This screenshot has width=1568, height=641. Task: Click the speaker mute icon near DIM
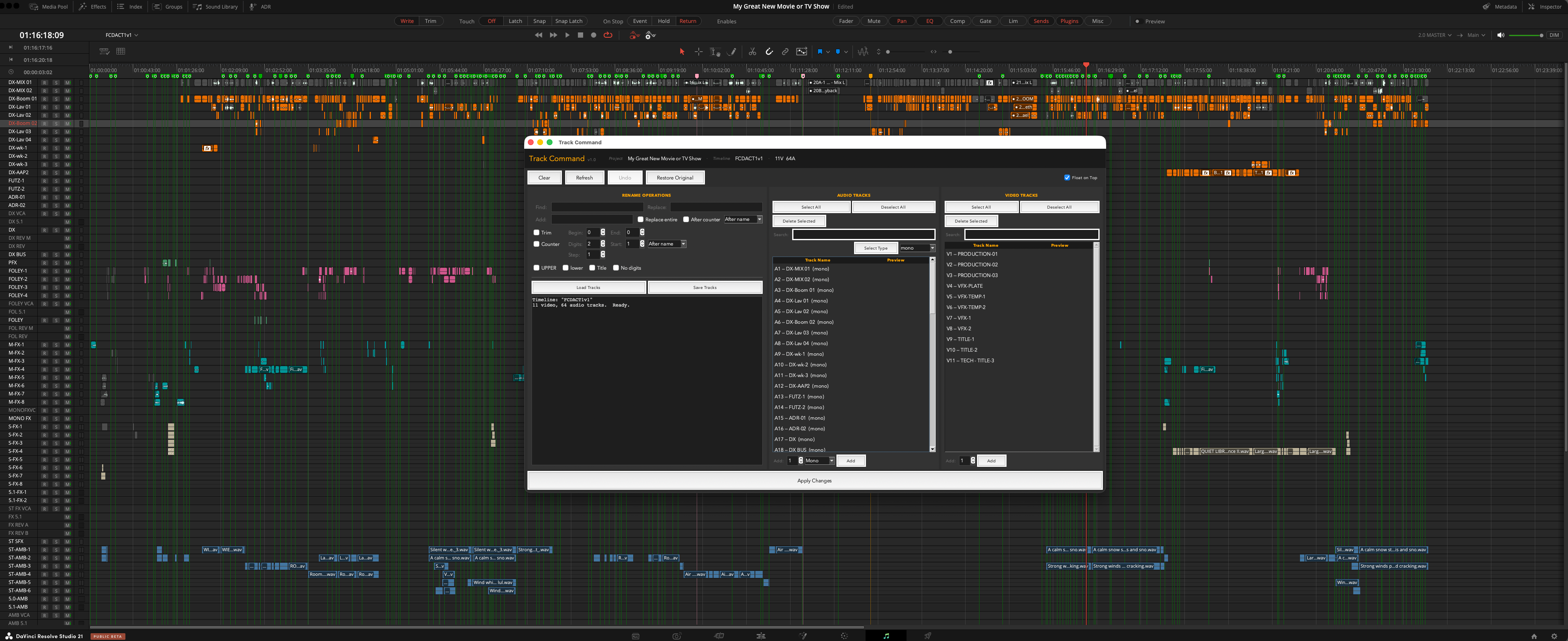pos(1500,35)
